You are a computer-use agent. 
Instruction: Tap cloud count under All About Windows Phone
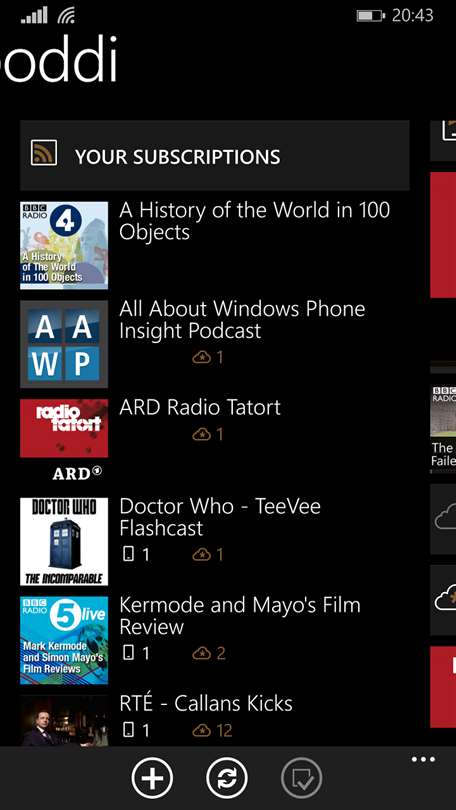tap(208, 357)
